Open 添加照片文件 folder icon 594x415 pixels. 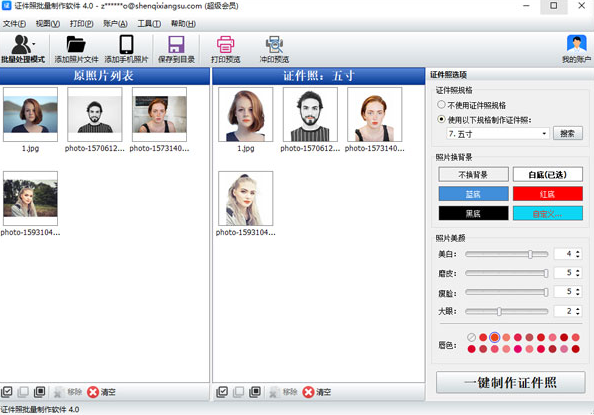(76, 44)
